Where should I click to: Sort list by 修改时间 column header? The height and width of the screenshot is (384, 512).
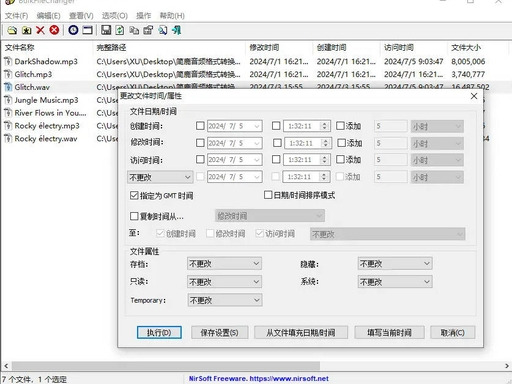279,48
